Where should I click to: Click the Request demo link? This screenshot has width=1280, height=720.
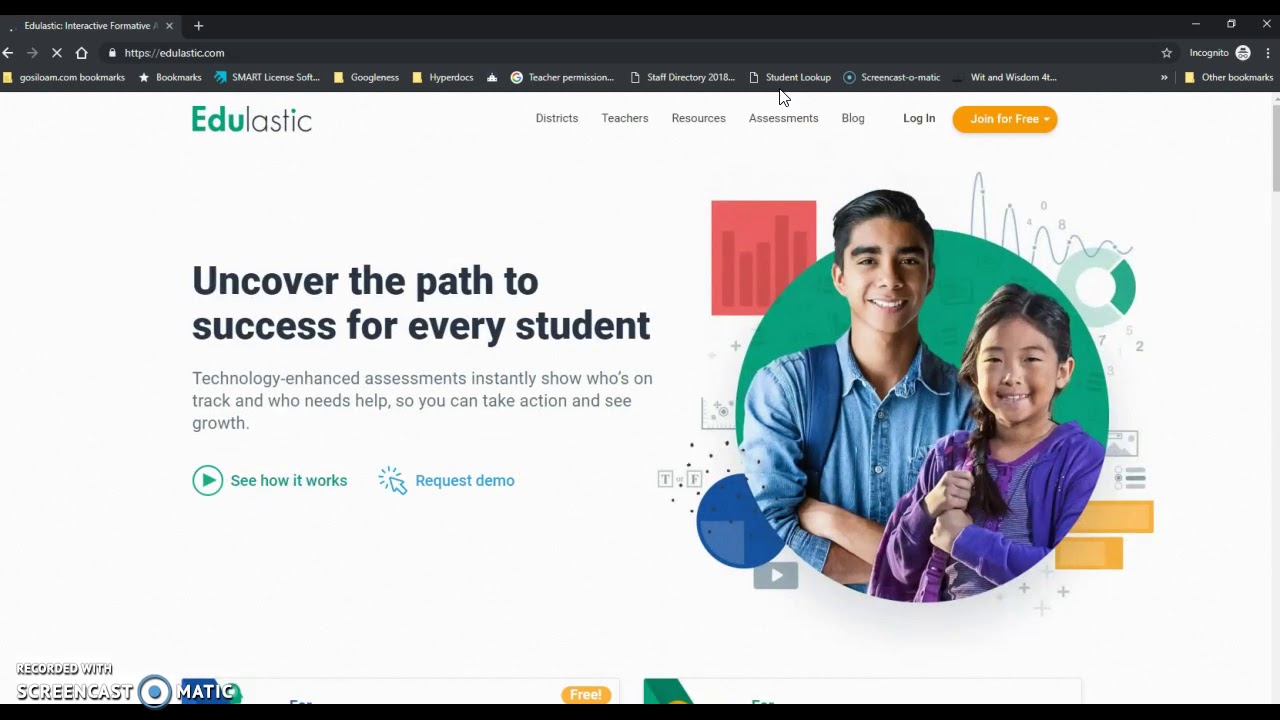pyautogui.click(x=465, y=481)
